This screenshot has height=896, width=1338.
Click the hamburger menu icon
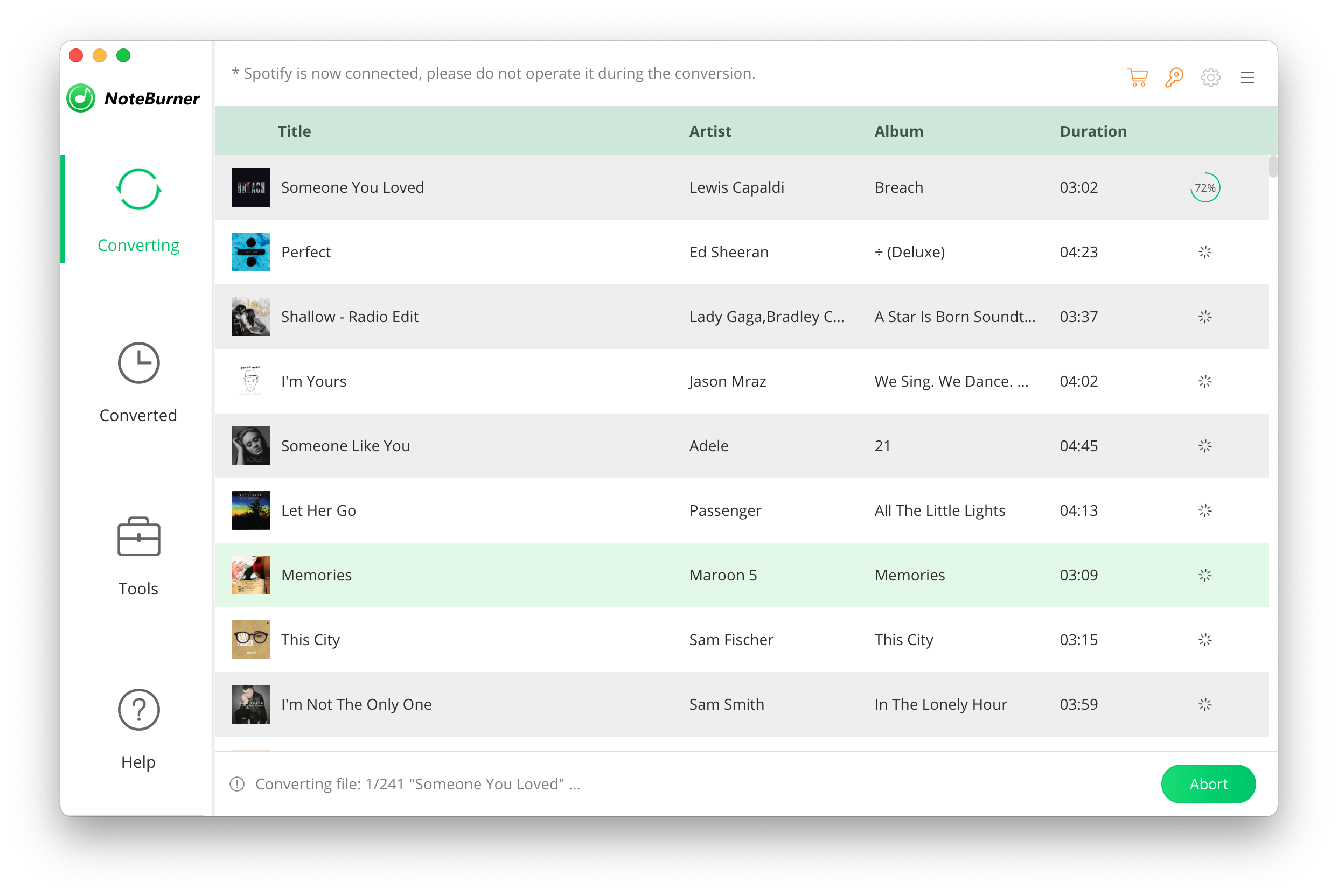click(1249, 77)
